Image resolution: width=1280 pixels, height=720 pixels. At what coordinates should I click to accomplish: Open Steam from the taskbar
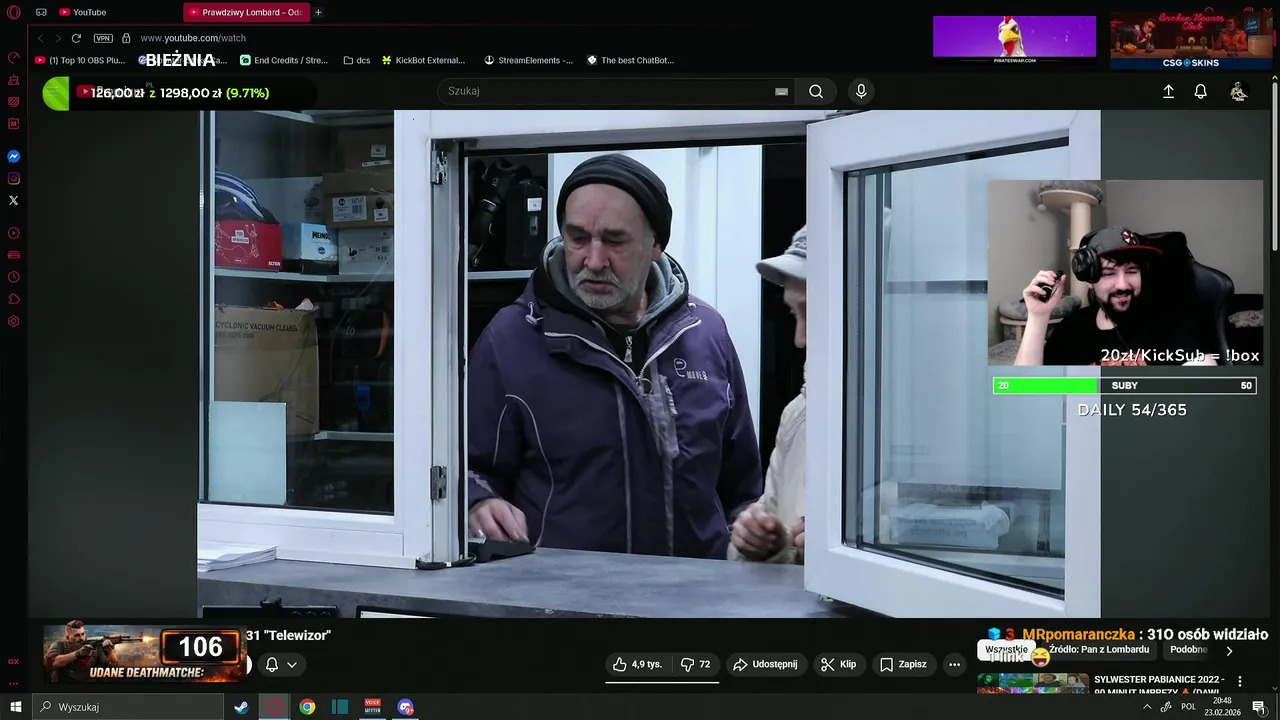[x=241, y=707]
